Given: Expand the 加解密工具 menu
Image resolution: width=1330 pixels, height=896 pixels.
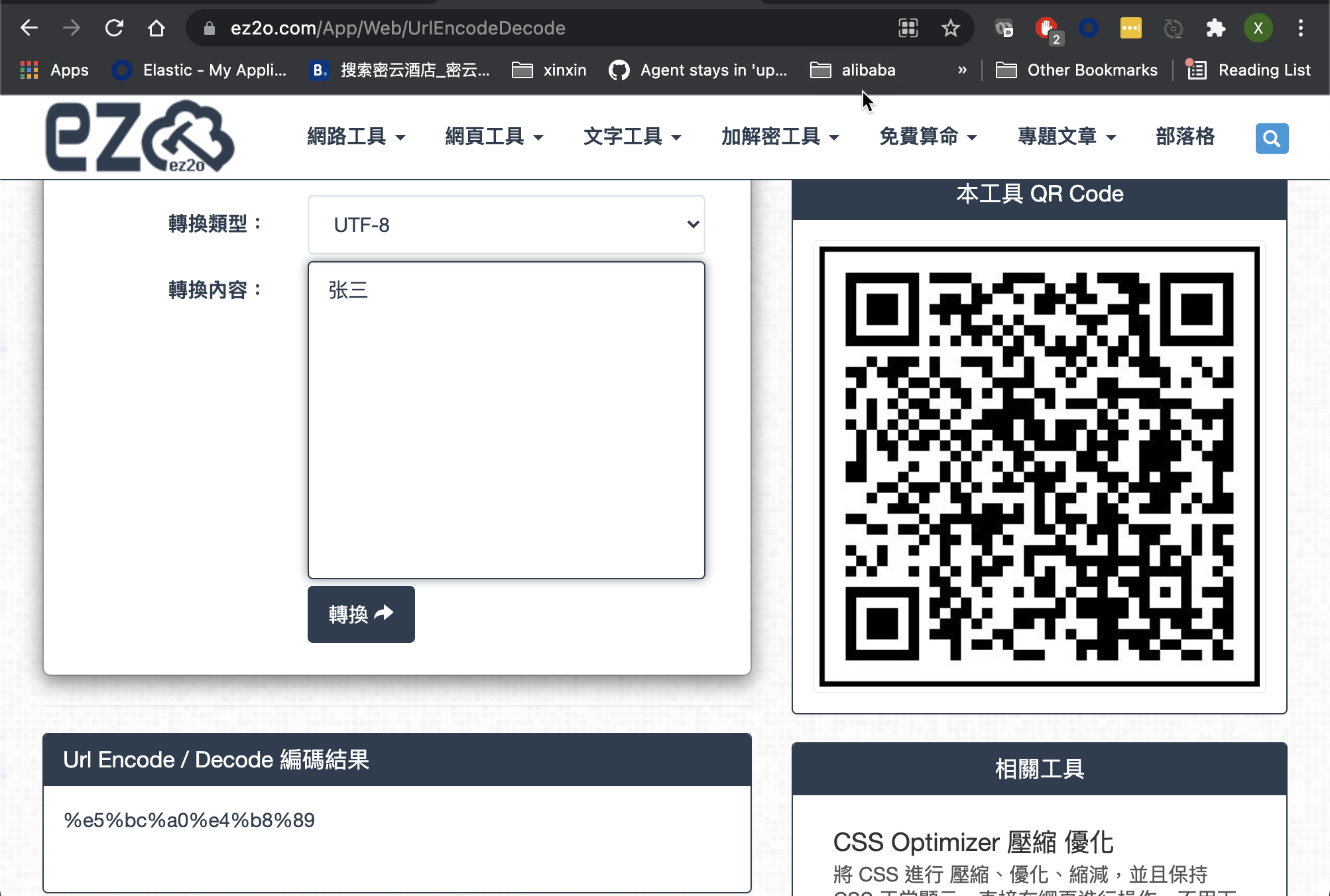Looking at the screenshot, I should 780,137.
